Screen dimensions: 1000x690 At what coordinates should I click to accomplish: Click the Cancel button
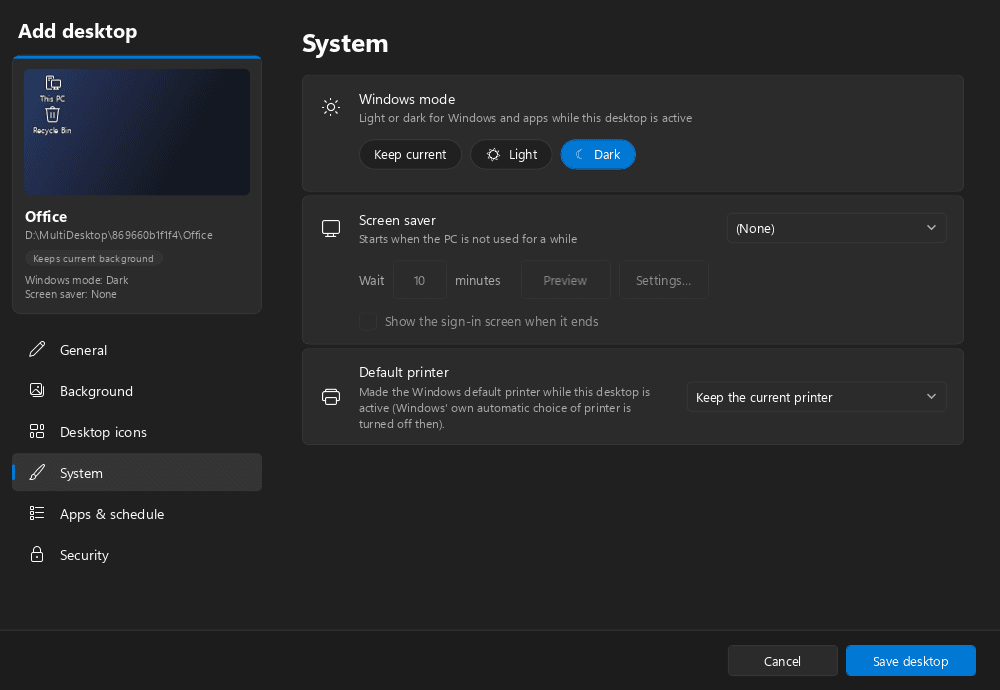coord(782,661)
